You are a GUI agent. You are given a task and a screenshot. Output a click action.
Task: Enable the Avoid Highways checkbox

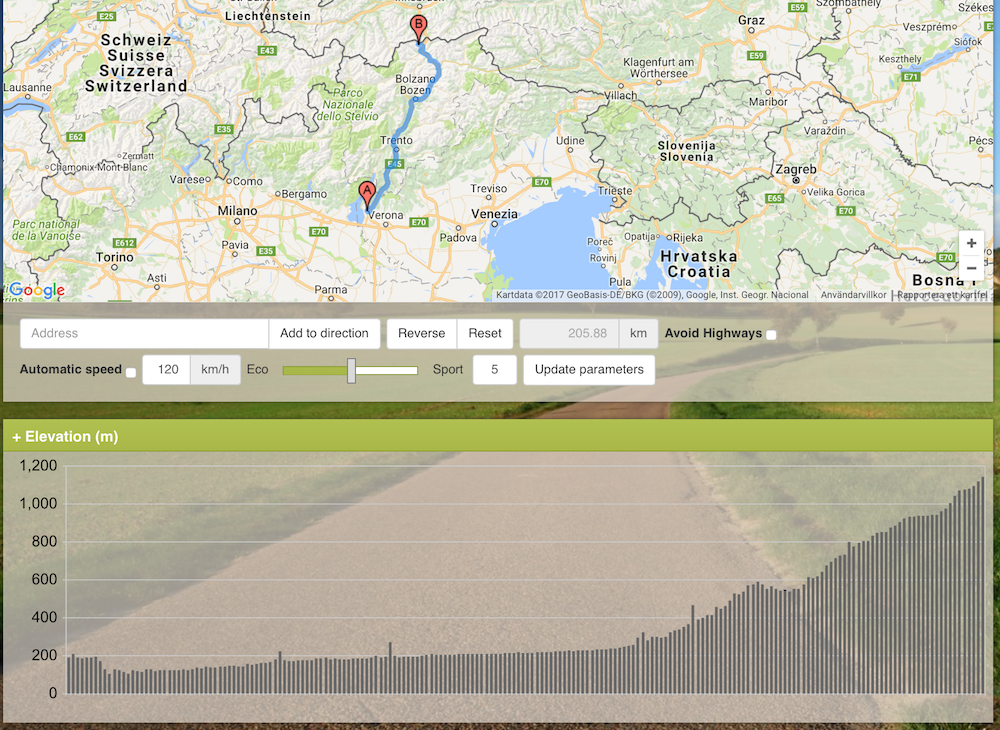[771, 335]
